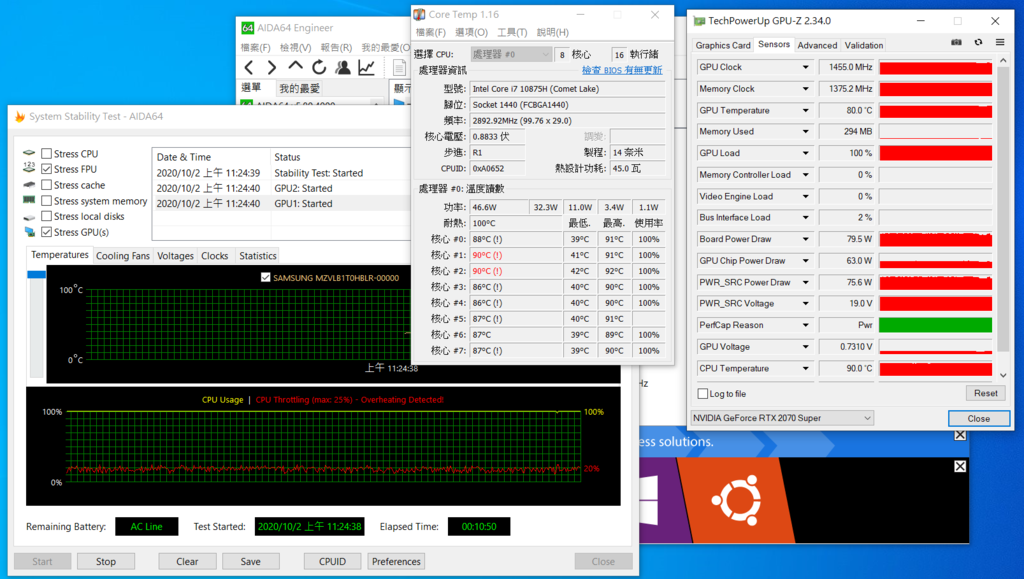Enable Stress local disks checkbox
Screen dimensions: 1024x579
[x=46, y=216]
